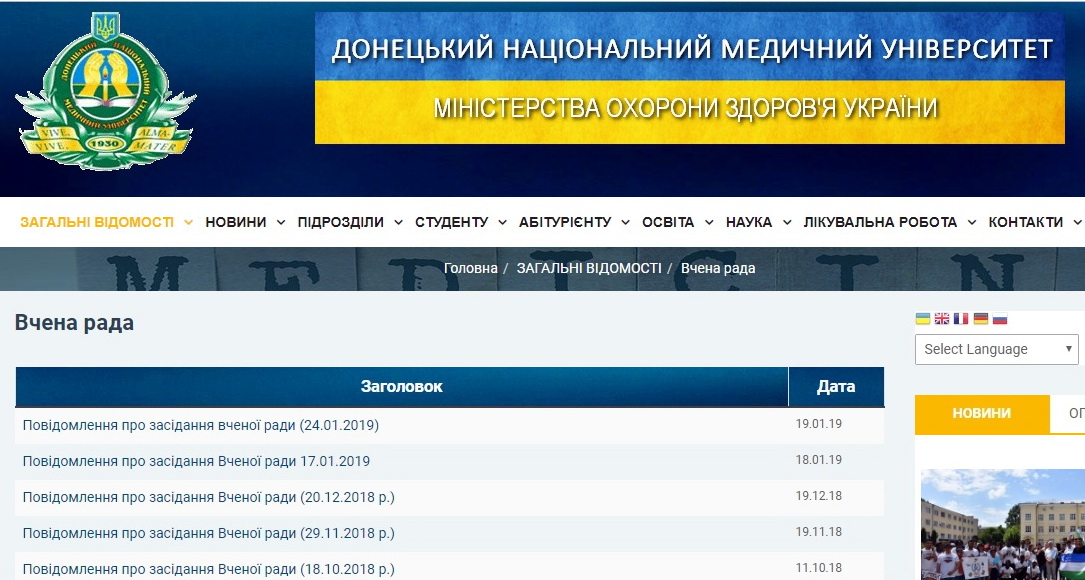
Task: Open the meeting notice for 20.12.2018
Action: click(208, 497)
